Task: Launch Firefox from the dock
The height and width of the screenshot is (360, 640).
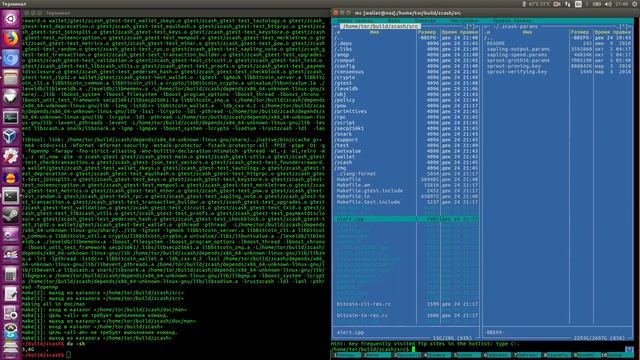Action: click(x=10, y=39)
